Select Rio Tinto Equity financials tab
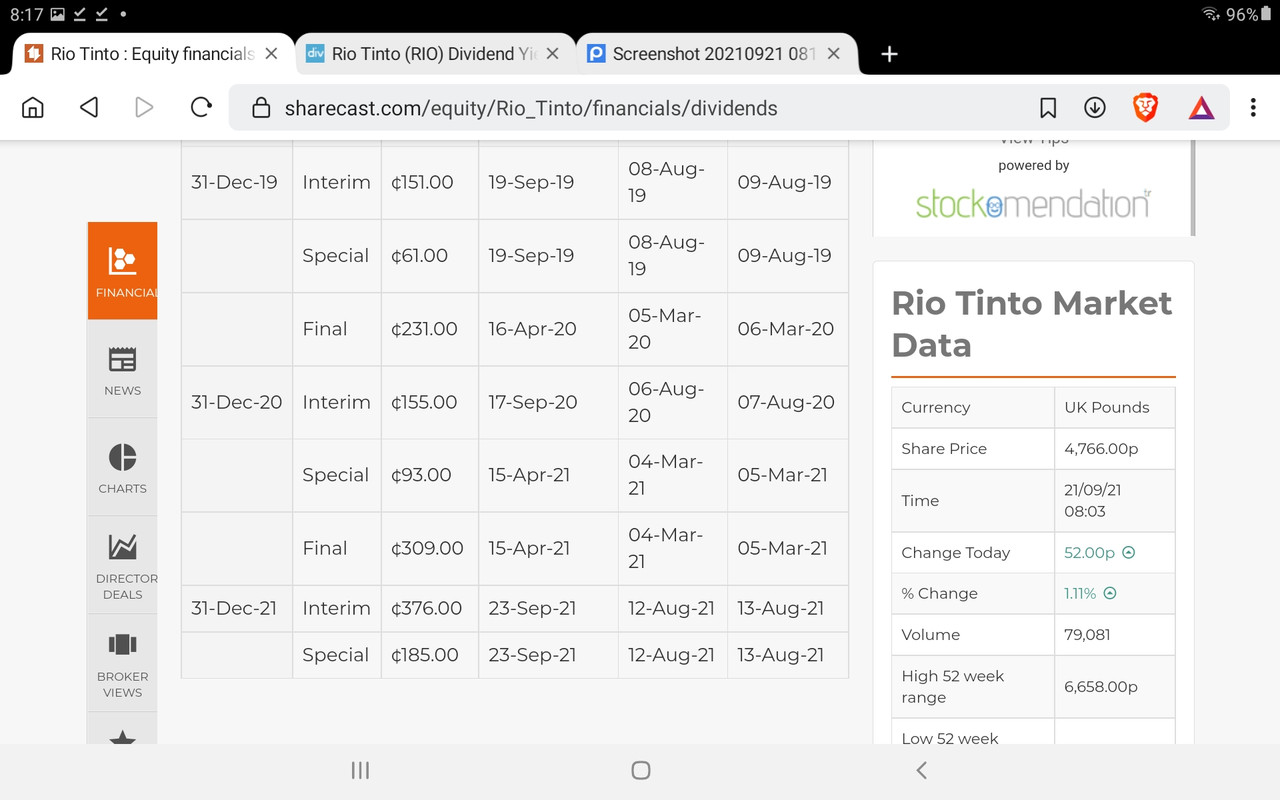The image size is (1280, 800). click(152, 54)
